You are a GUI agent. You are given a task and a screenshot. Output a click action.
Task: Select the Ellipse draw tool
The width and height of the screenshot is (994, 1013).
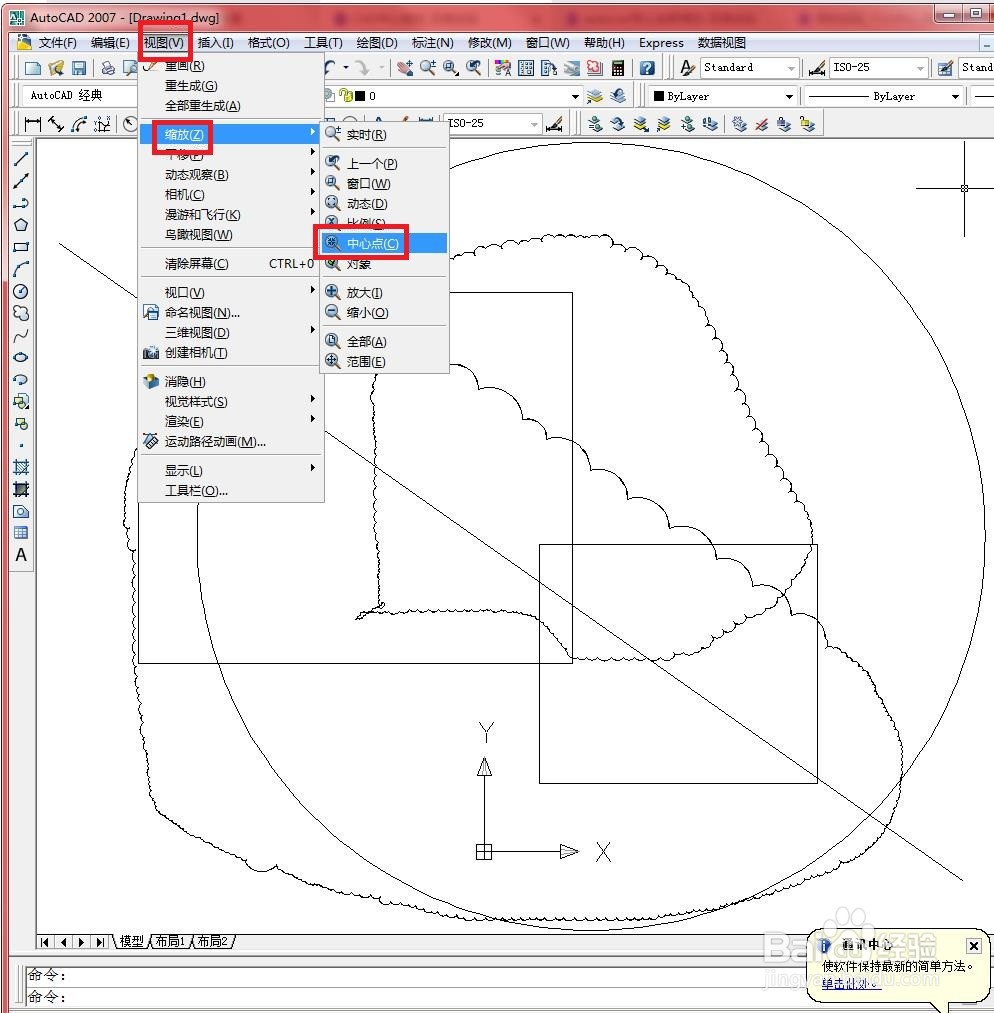click(21, 357)
